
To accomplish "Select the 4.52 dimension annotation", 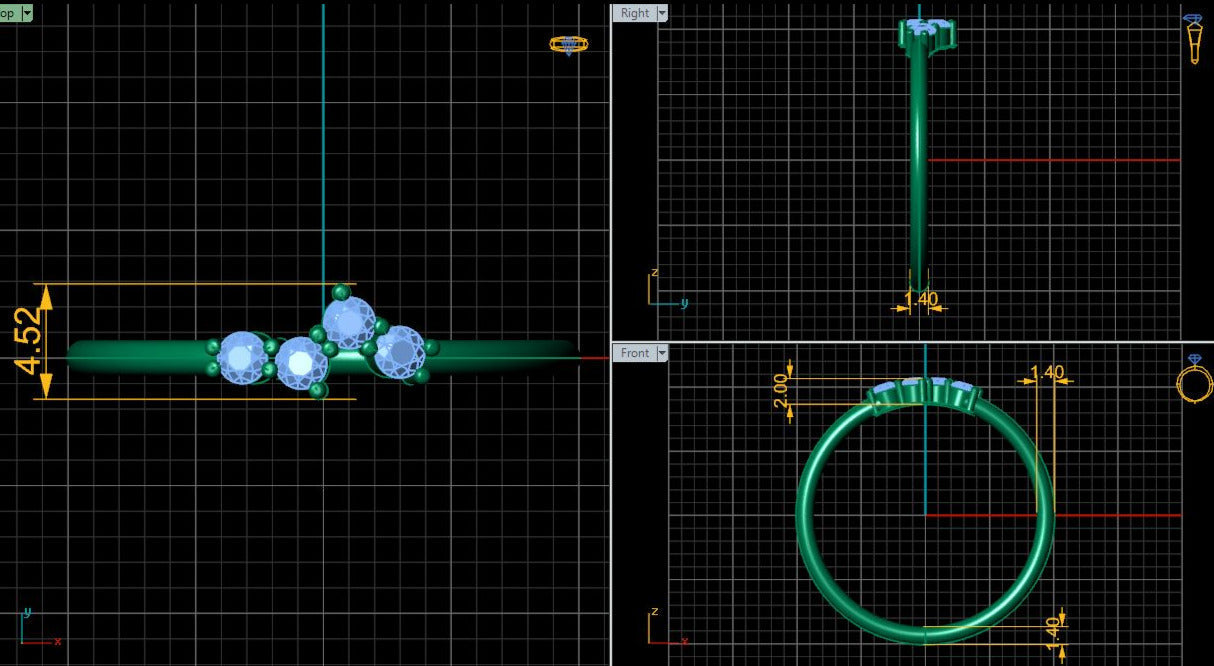I will point(29,340).
